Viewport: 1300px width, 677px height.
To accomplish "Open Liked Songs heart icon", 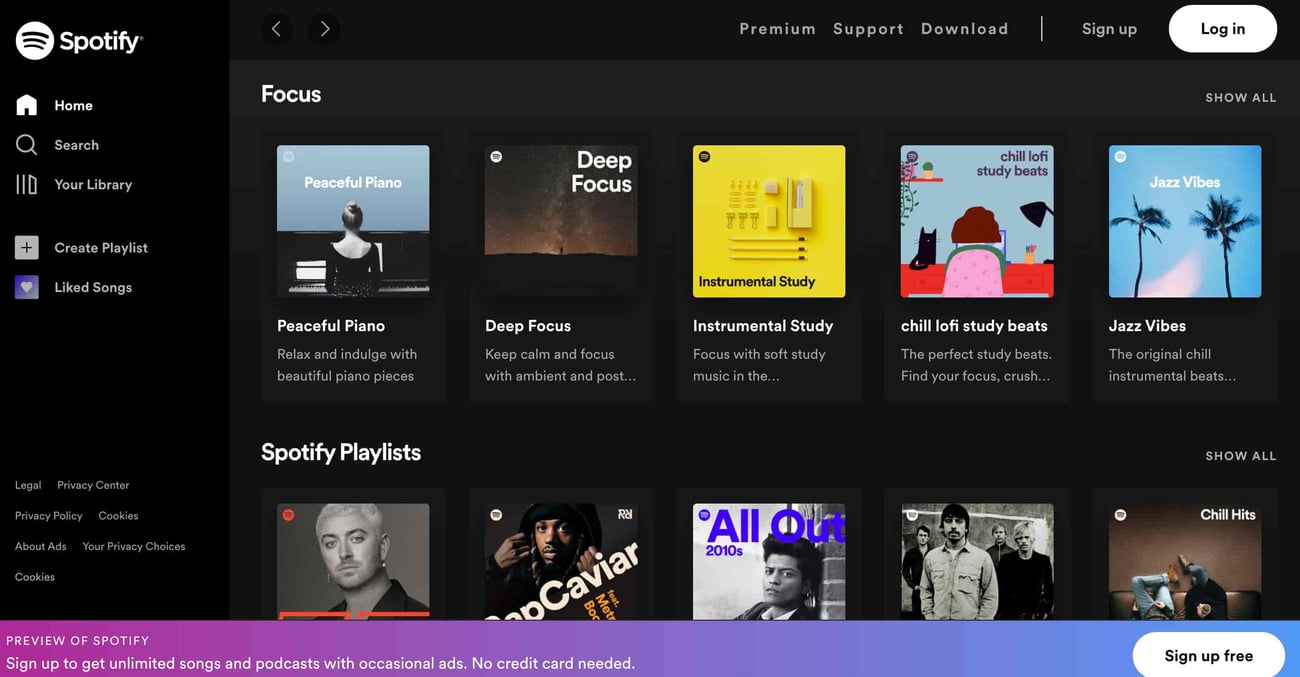I will (27, 287).
